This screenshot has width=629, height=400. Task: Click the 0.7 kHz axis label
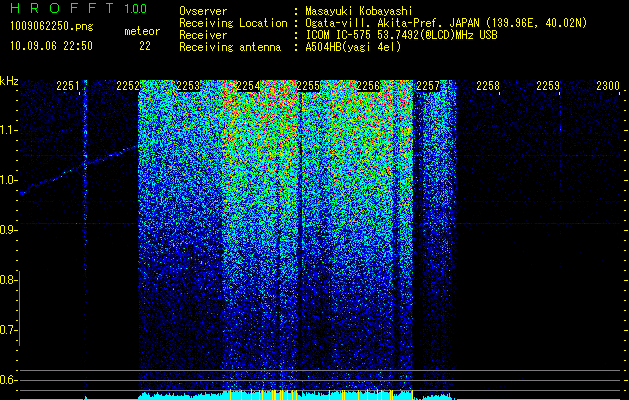pyautogui.click(x=8, y=330)
